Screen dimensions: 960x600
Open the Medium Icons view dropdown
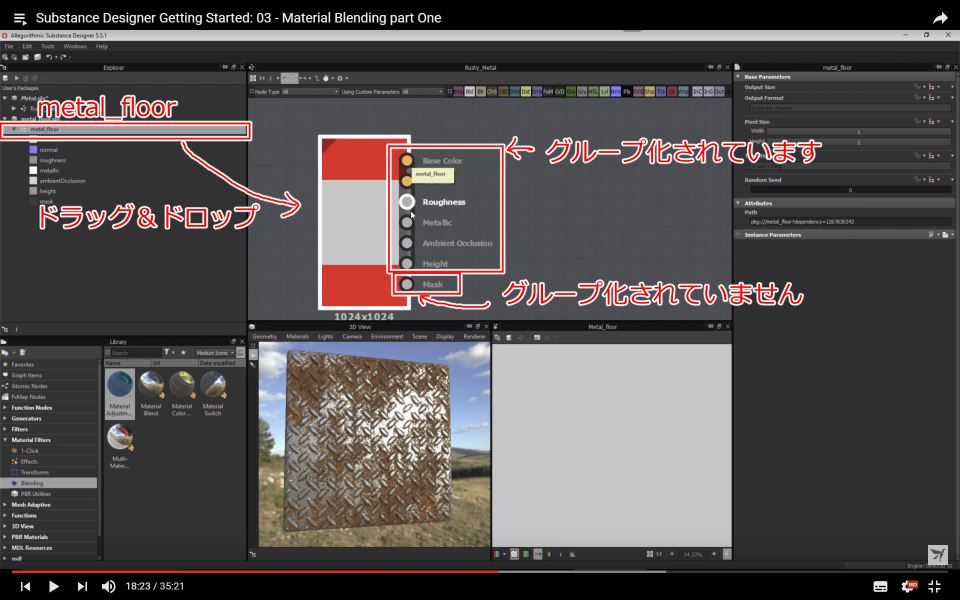215,353
